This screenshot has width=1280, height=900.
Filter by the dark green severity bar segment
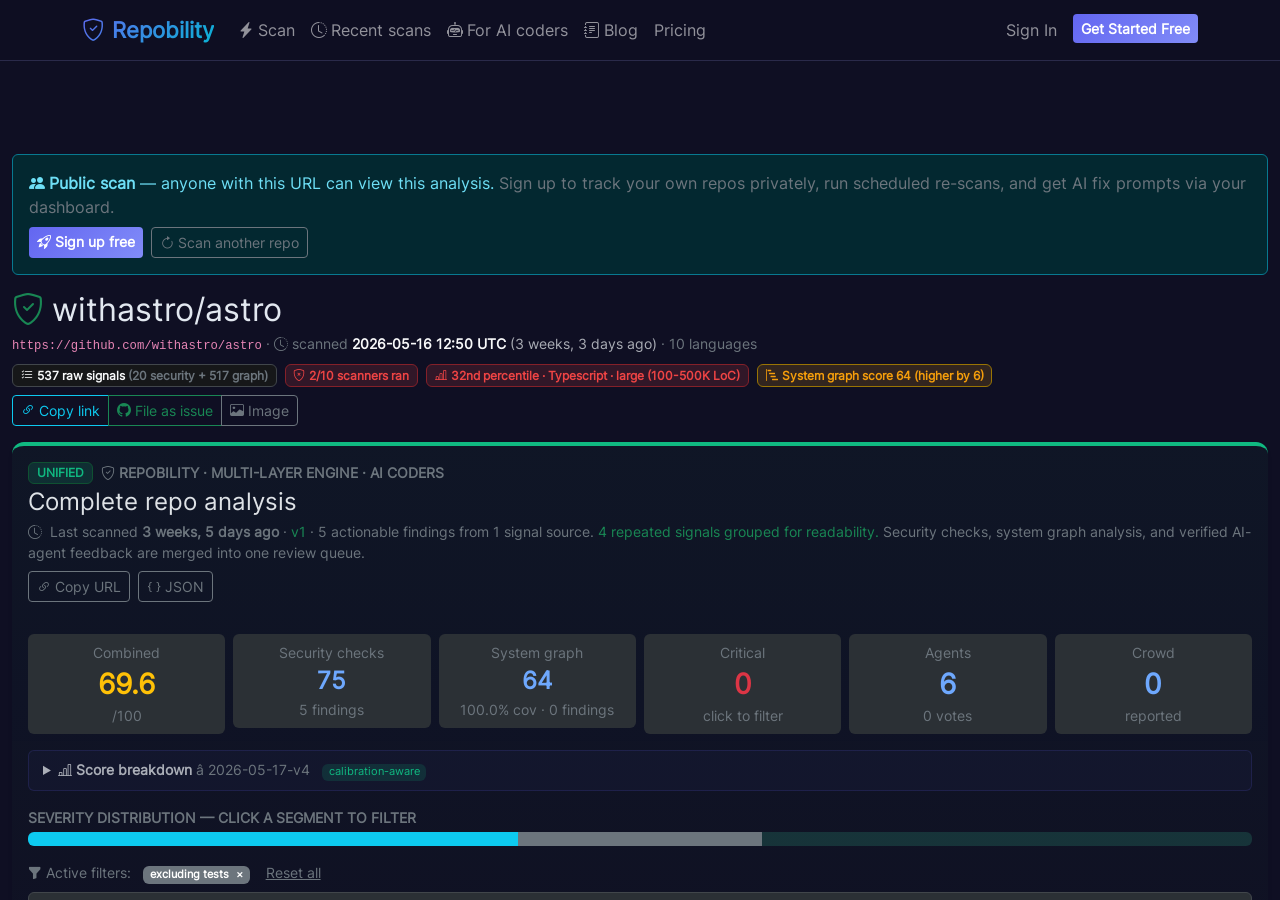(x=1007, y=839)
